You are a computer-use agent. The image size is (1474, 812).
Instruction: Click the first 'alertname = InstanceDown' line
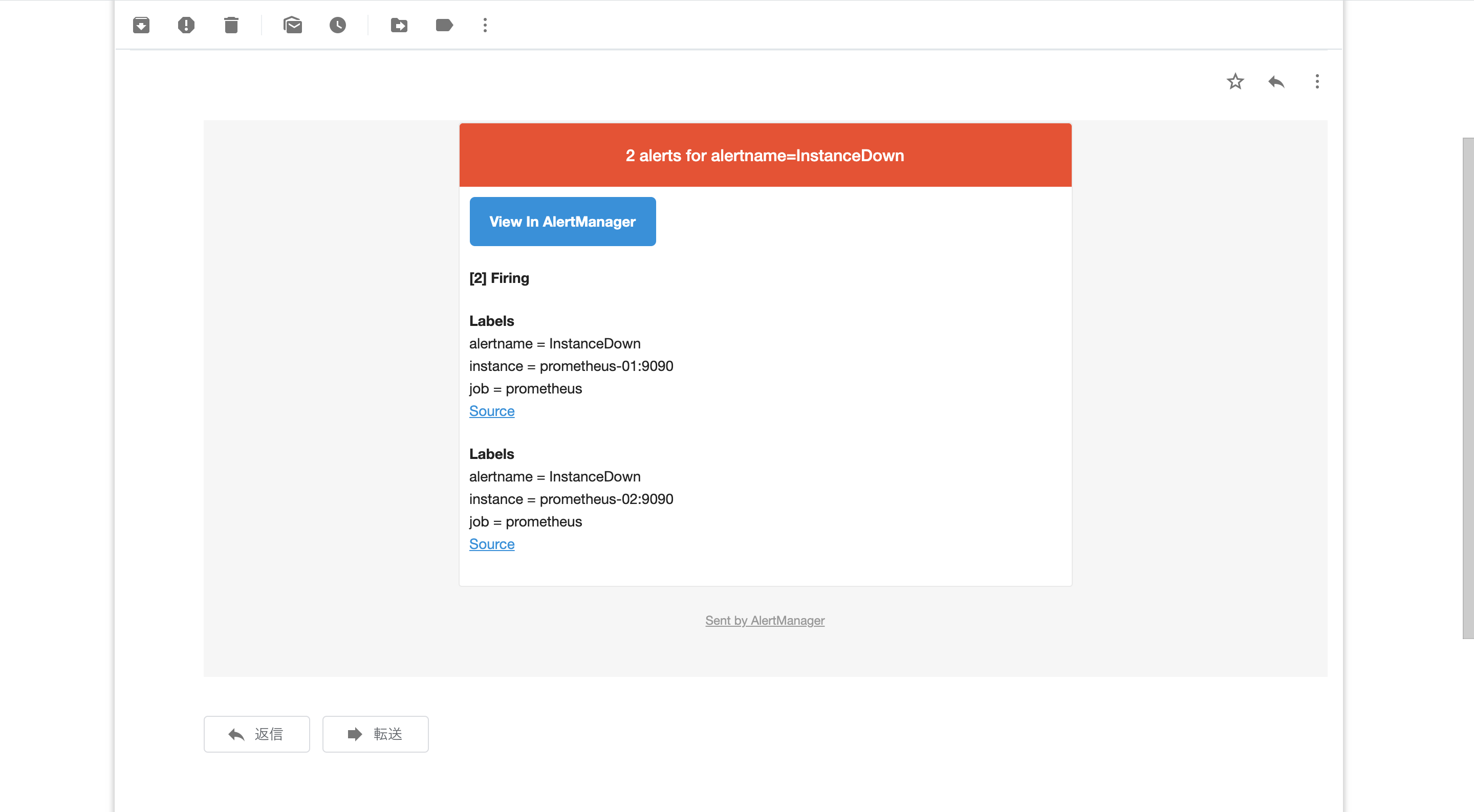tap(554, 343)
